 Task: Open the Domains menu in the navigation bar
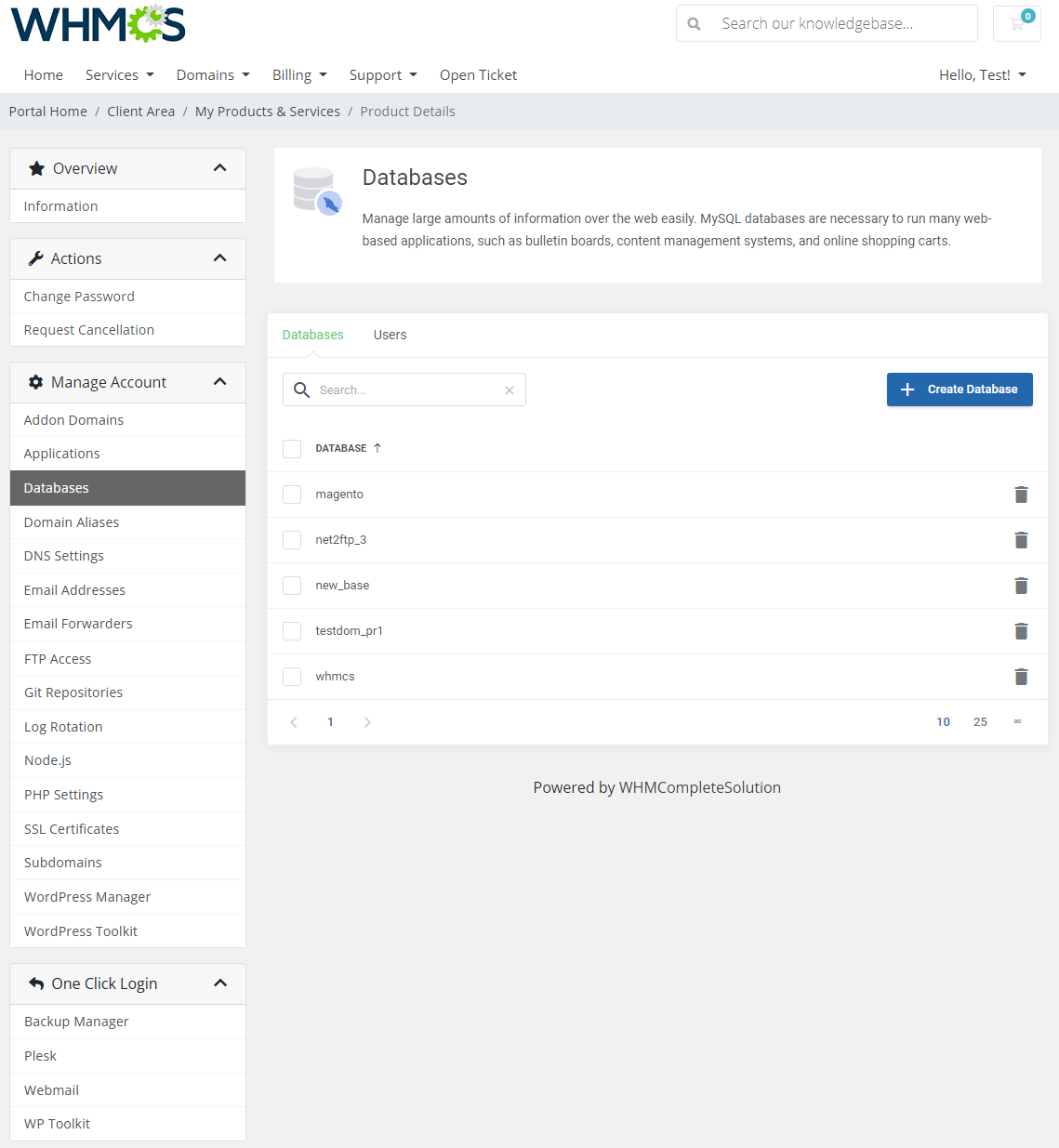pos(212,74)
